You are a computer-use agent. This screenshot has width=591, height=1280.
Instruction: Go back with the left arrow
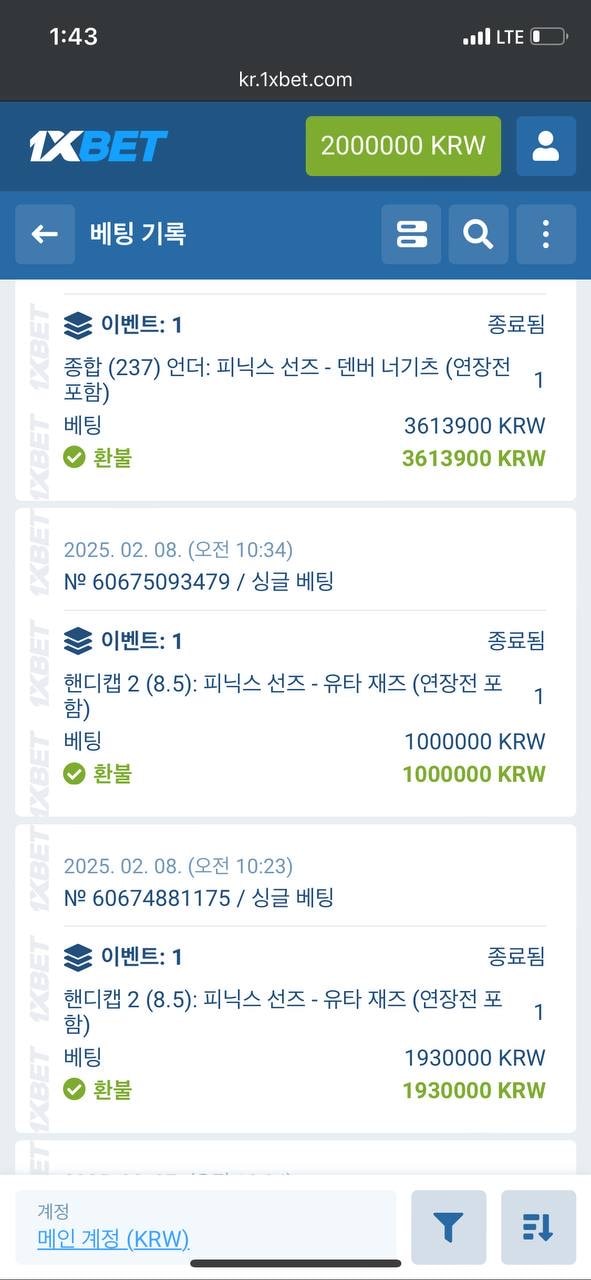pos(45,234)
